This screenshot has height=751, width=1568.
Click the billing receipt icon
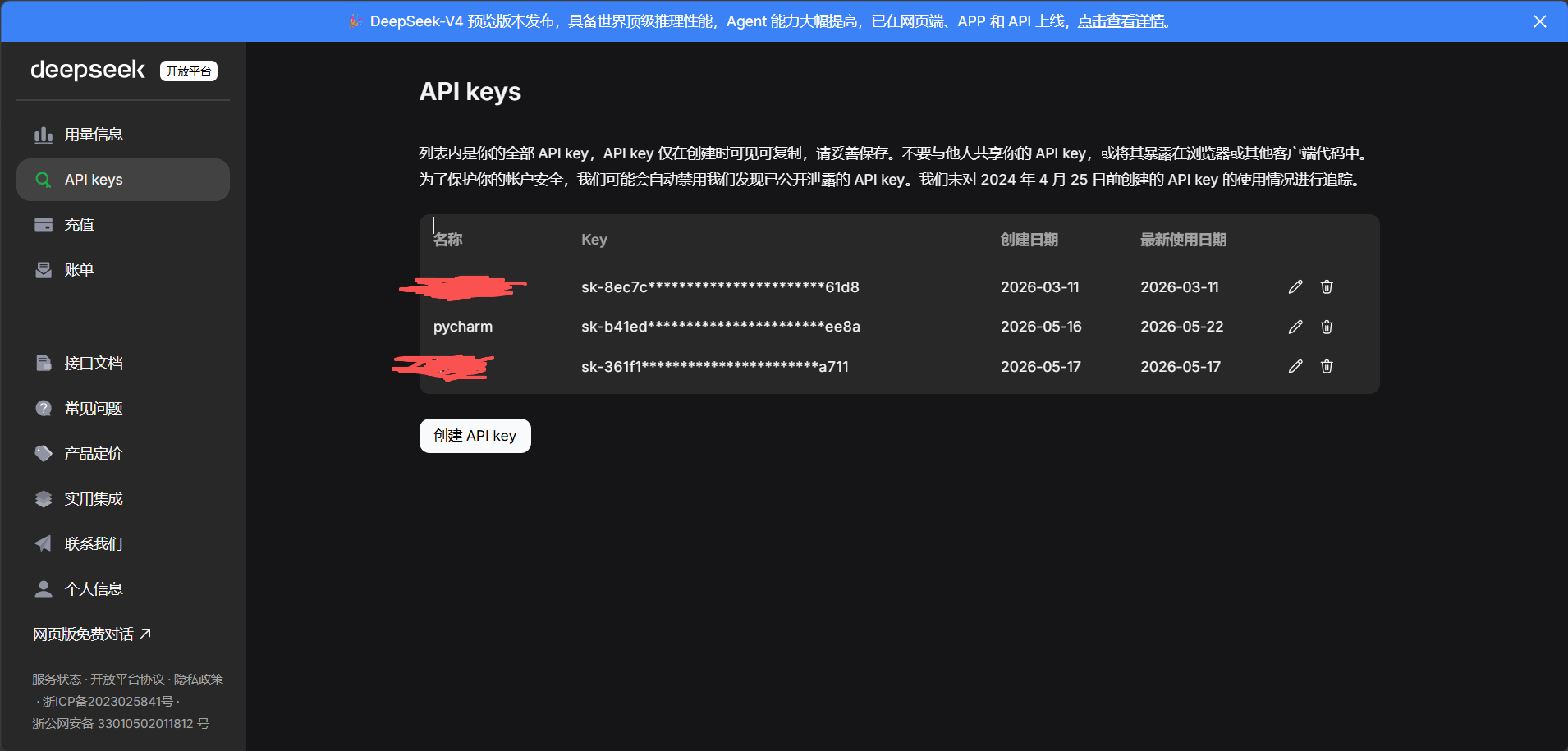[x=44, y=270]
